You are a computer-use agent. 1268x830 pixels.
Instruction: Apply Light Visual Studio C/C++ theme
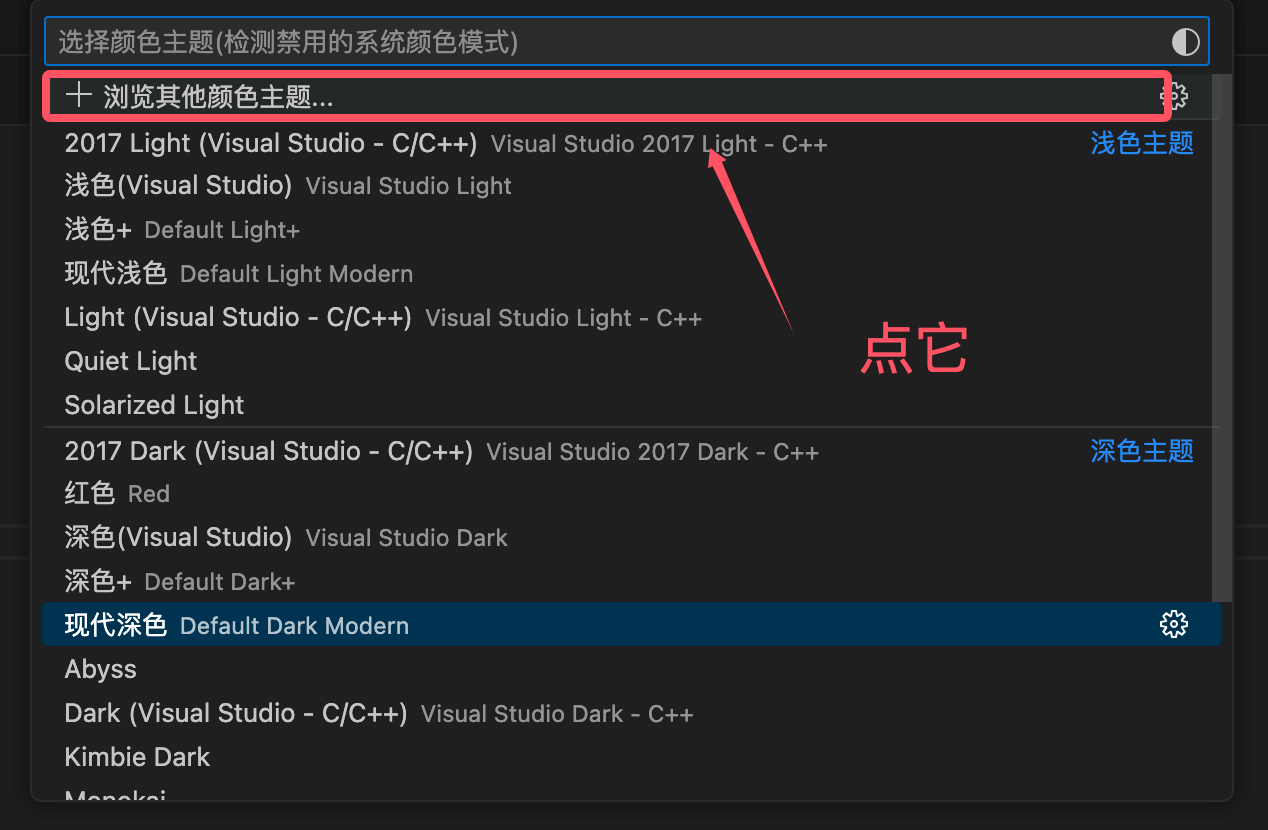coord(238,318)
